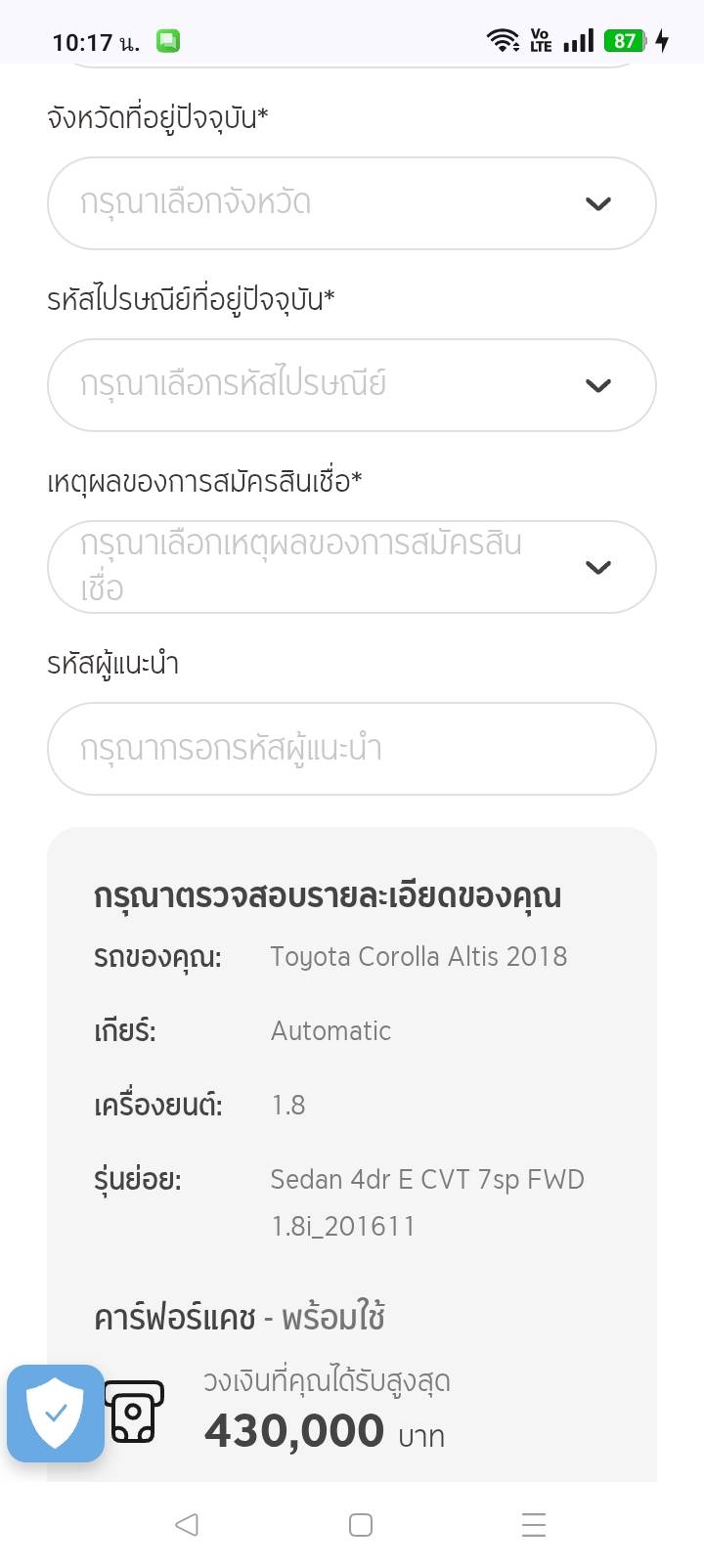
Task: Tap the คาร์ฟอร์แคช - พร้อมใช้ heading
Action: click(240, 1318)
